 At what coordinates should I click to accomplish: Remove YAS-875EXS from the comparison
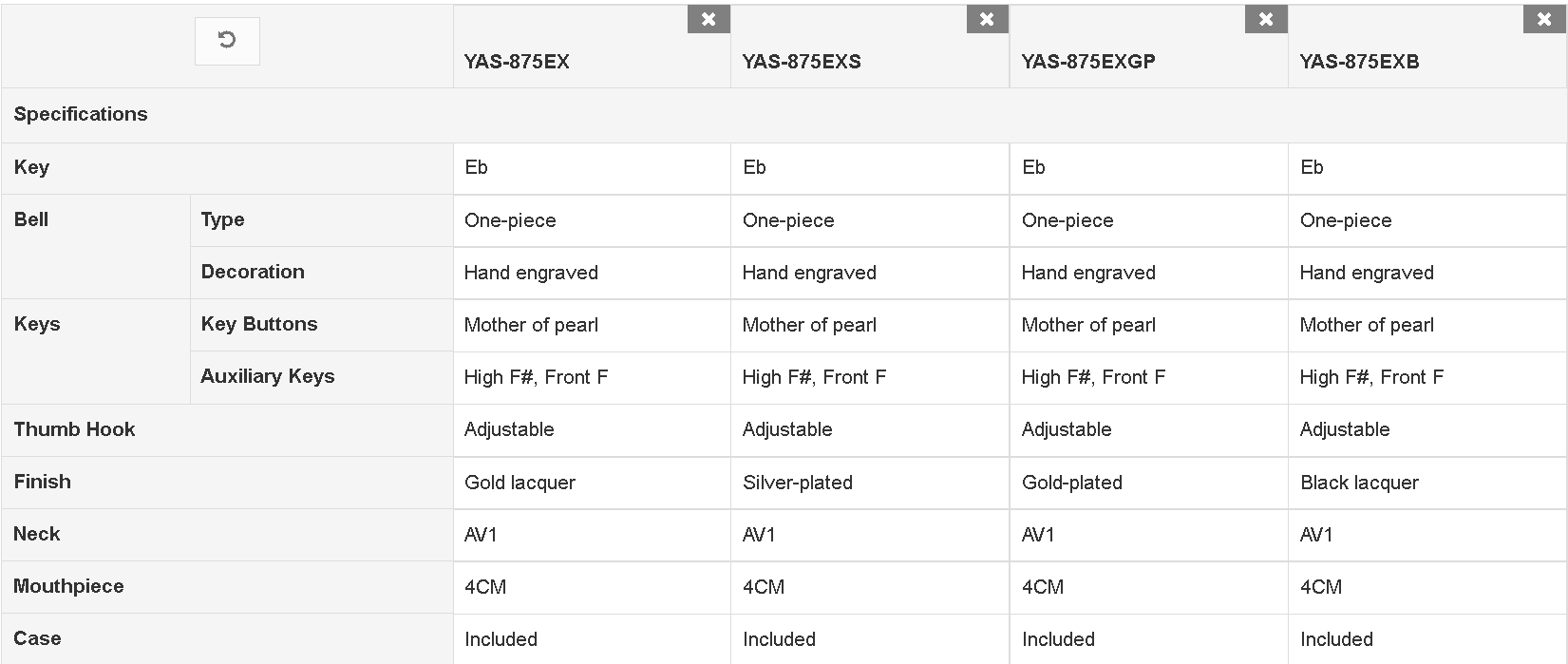987,19
